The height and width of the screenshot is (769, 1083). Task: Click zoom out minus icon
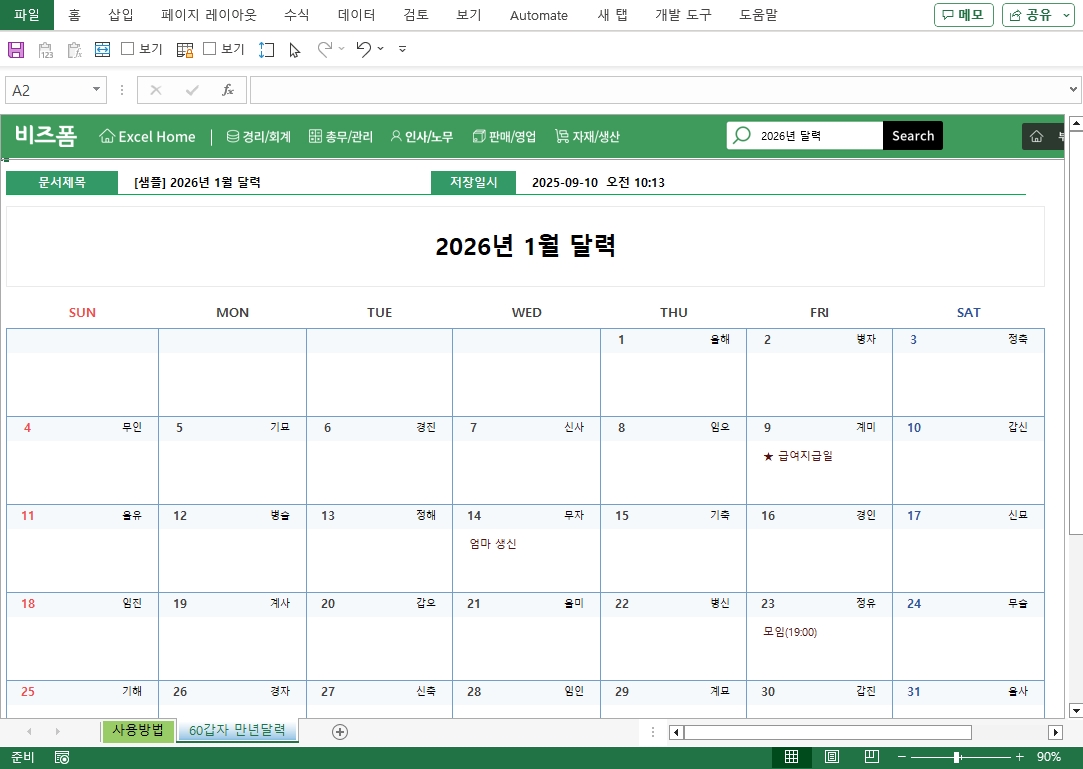901,757
